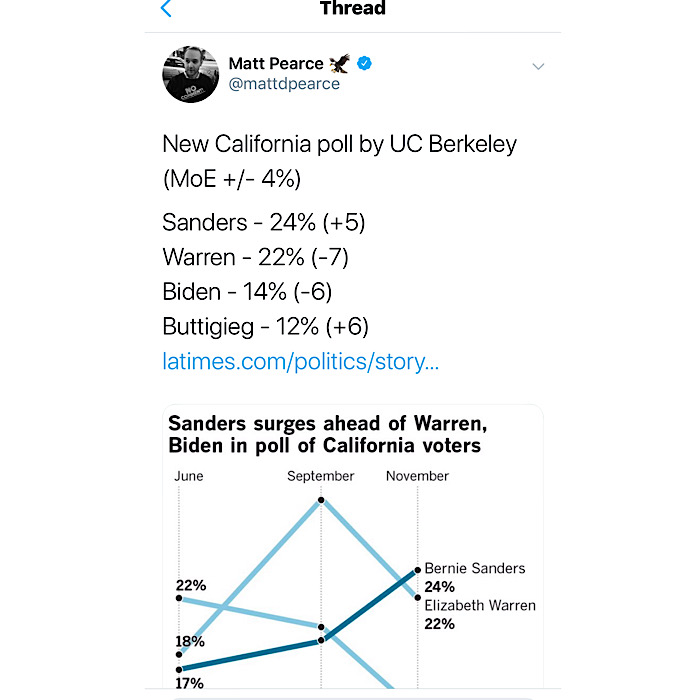Select the June axis label
This screenshot has height=700, width=700.
(x=188, y=476)
